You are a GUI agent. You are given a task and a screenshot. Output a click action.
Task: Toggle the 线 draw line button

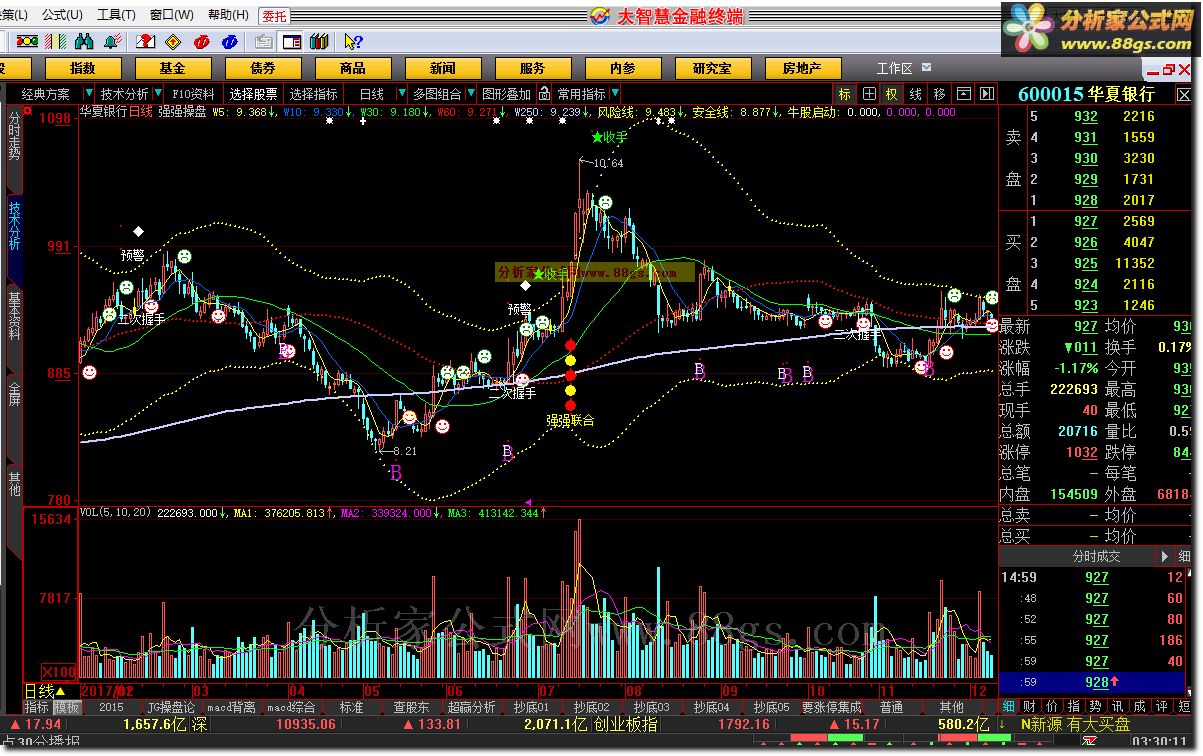[916, 94]
